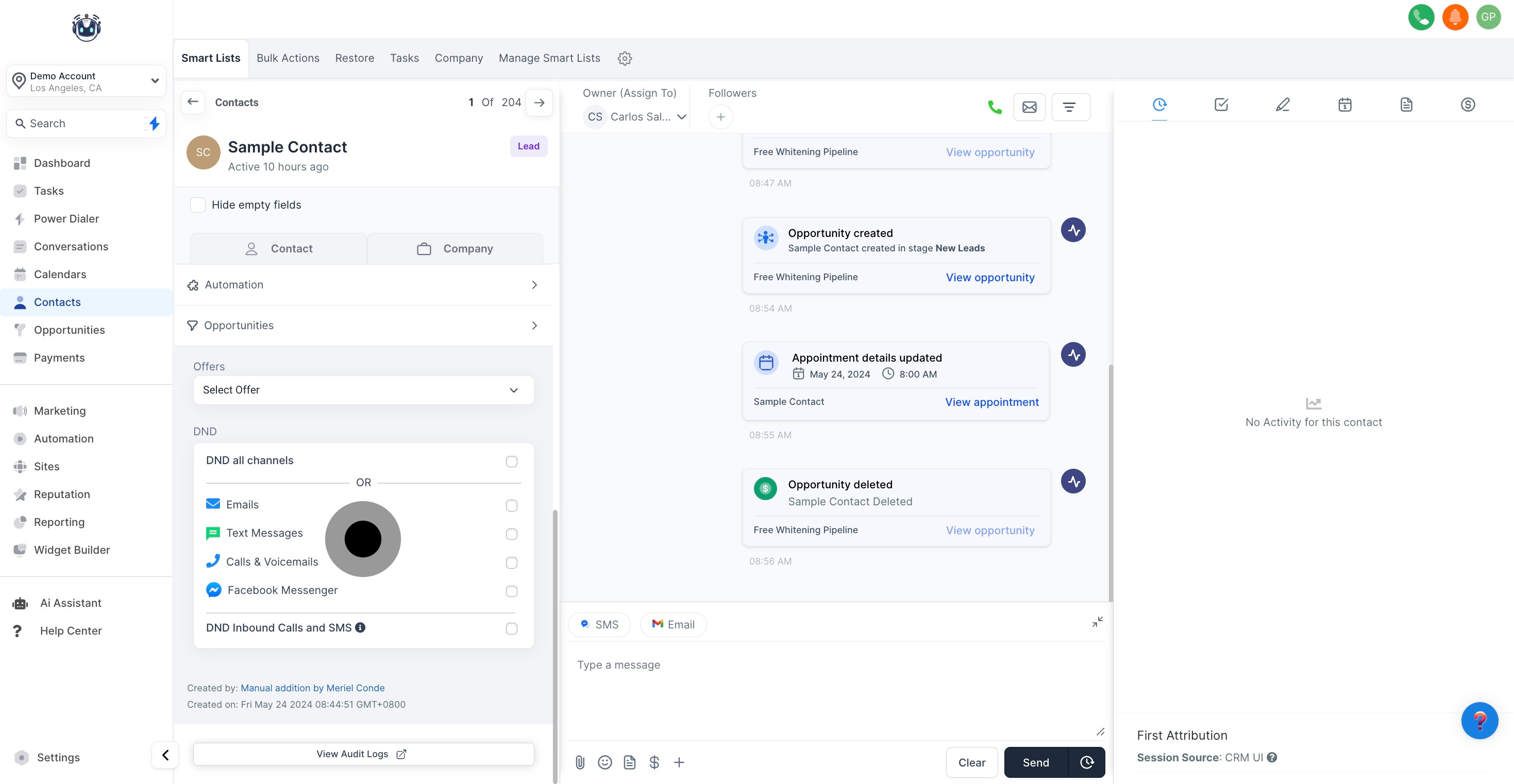
Task: Open the conversation filter icon
Action: [x=1070, y=107]
